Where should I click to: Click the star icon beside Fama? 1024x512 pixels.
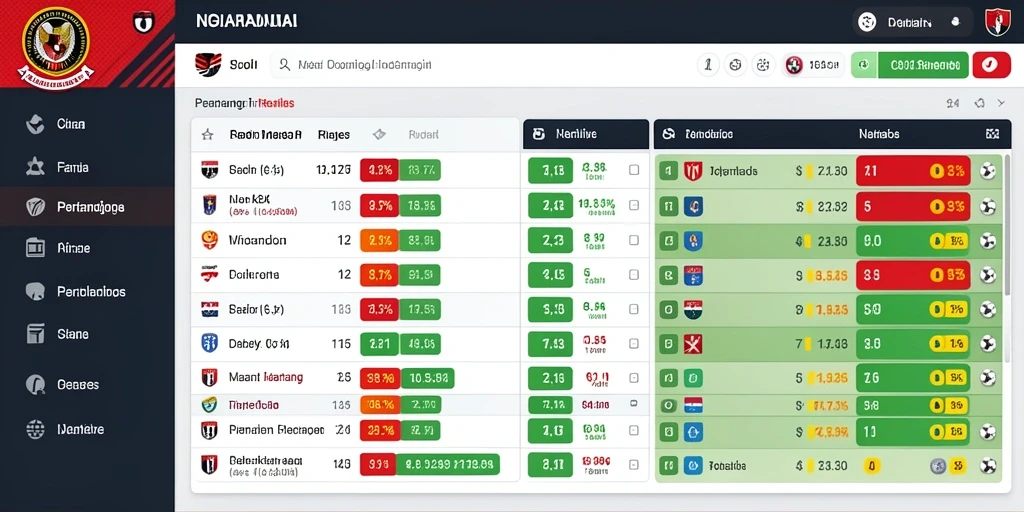point(35,167)
